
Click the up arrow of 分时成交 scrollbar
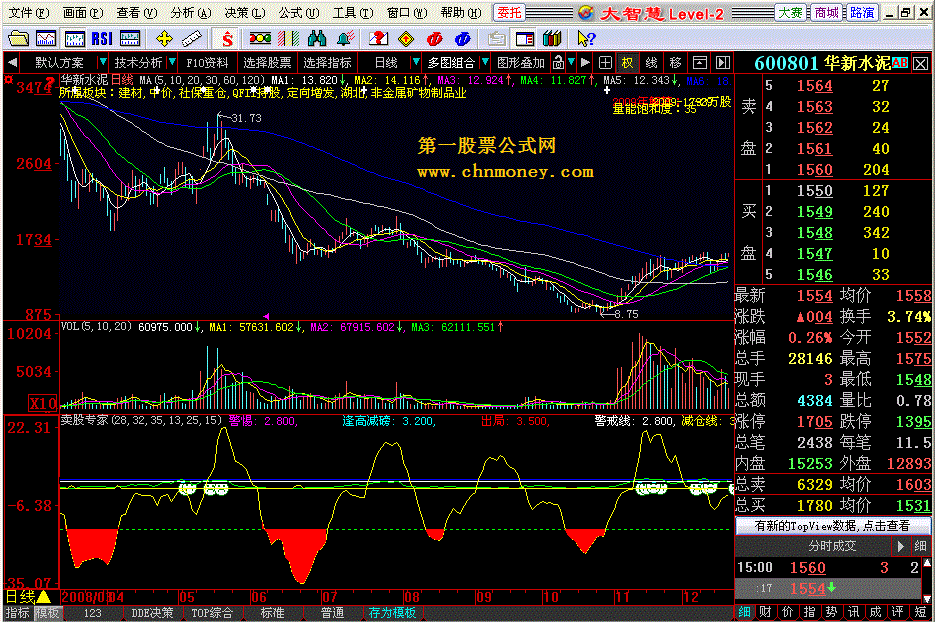point(927,562)
